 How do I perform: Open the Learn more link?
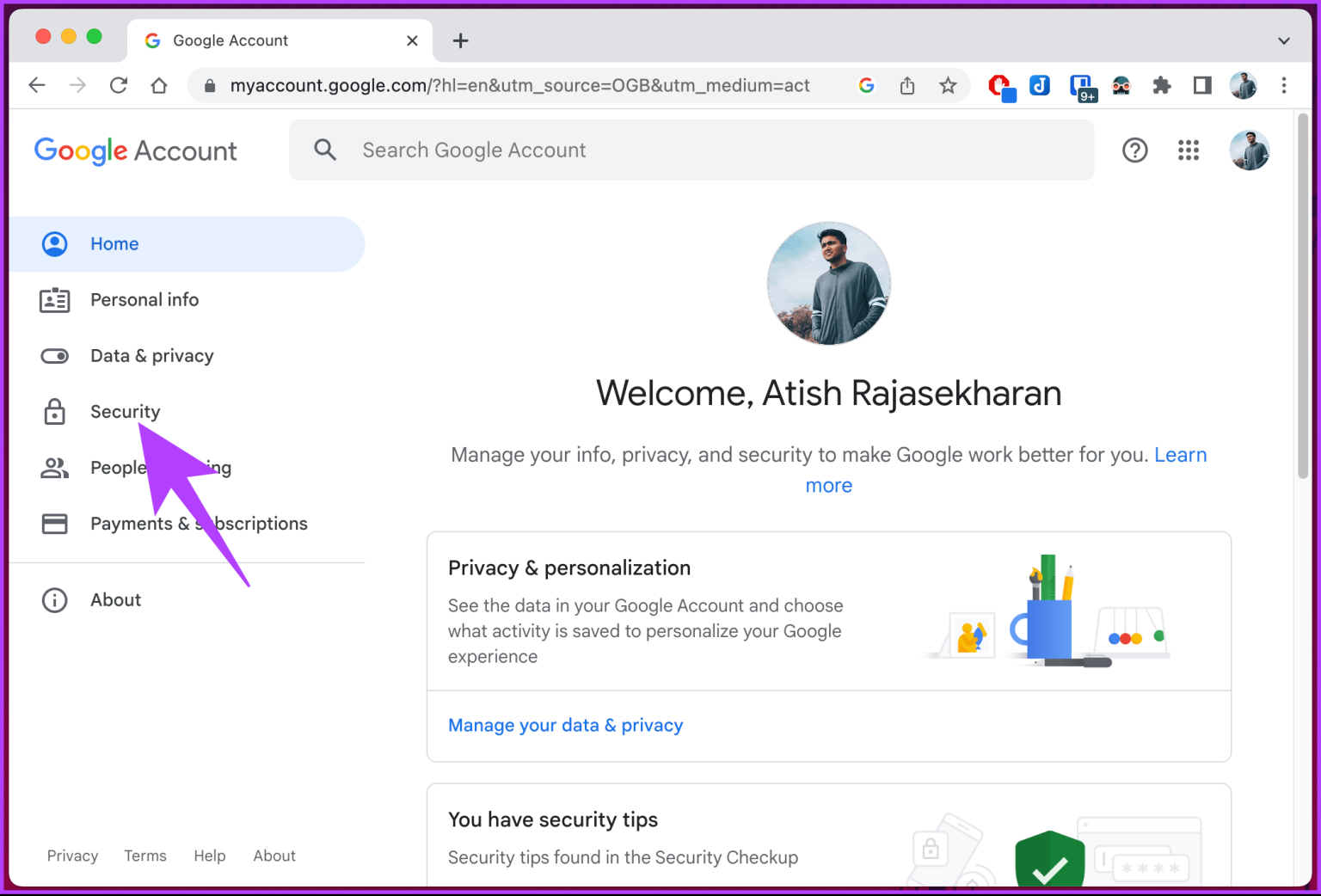coord(1181,454)
